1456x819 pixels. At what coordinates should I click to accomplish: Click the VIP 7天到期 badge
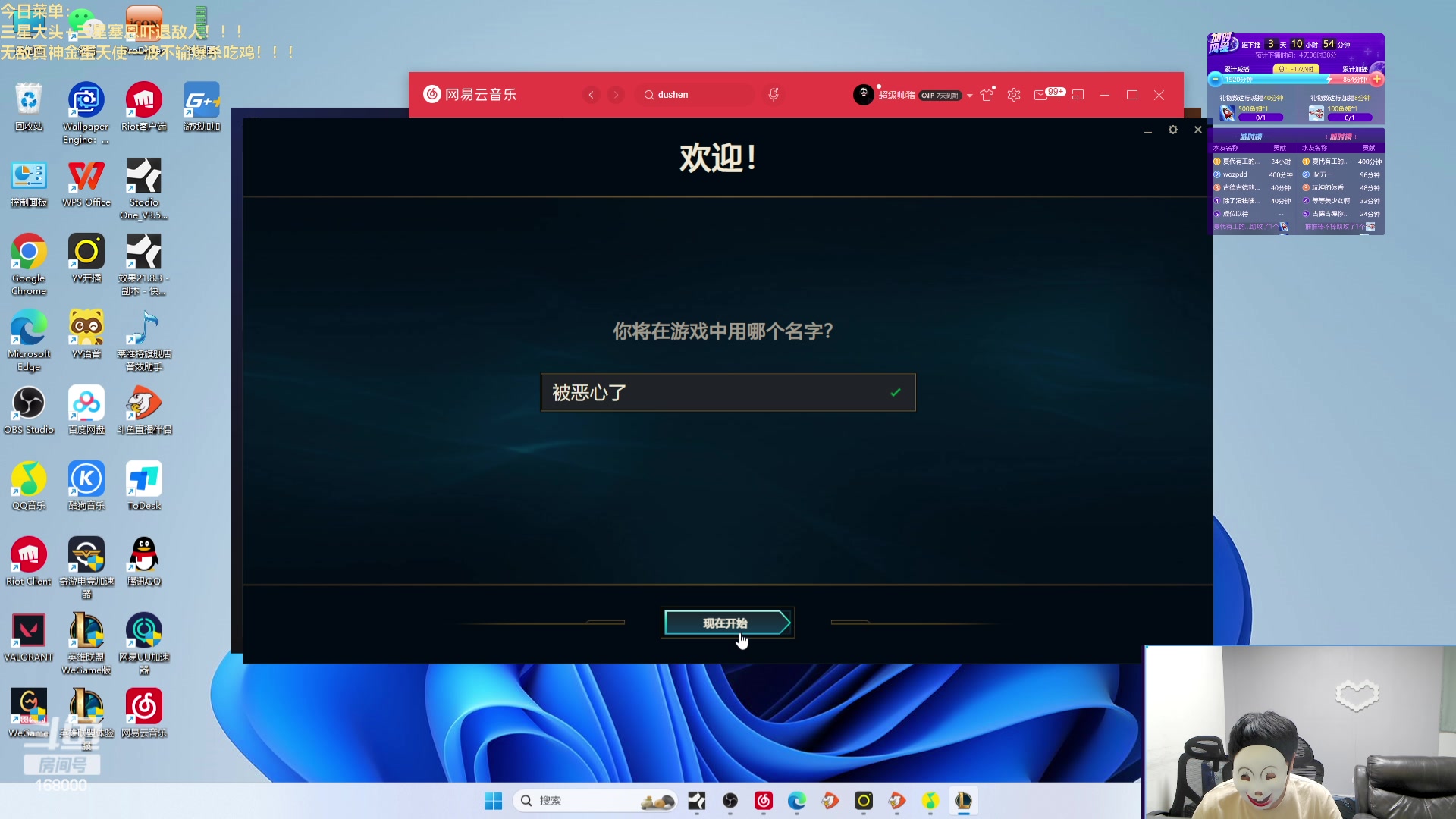point(940,96)
